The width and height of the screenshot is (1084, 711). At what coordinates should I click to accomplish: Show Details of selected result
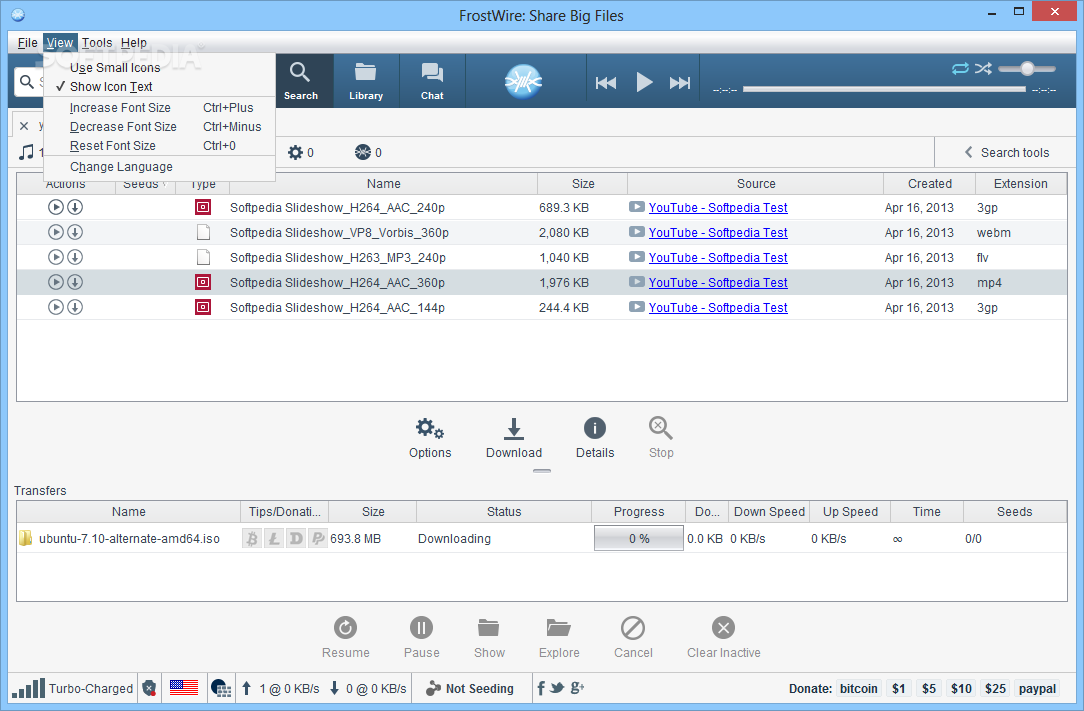(595, 438)
